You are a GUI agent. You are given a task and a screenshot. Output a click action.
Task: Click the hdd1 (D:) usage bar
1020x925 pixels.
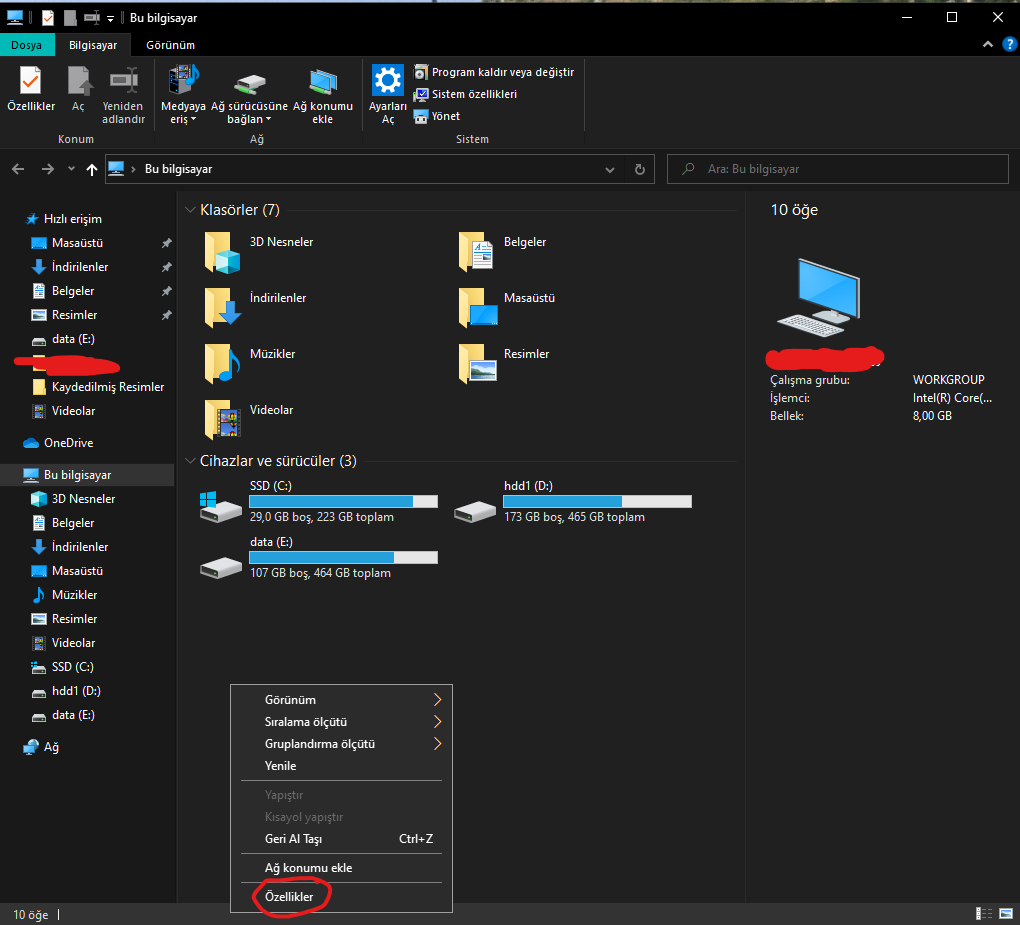tap(597, 502)
